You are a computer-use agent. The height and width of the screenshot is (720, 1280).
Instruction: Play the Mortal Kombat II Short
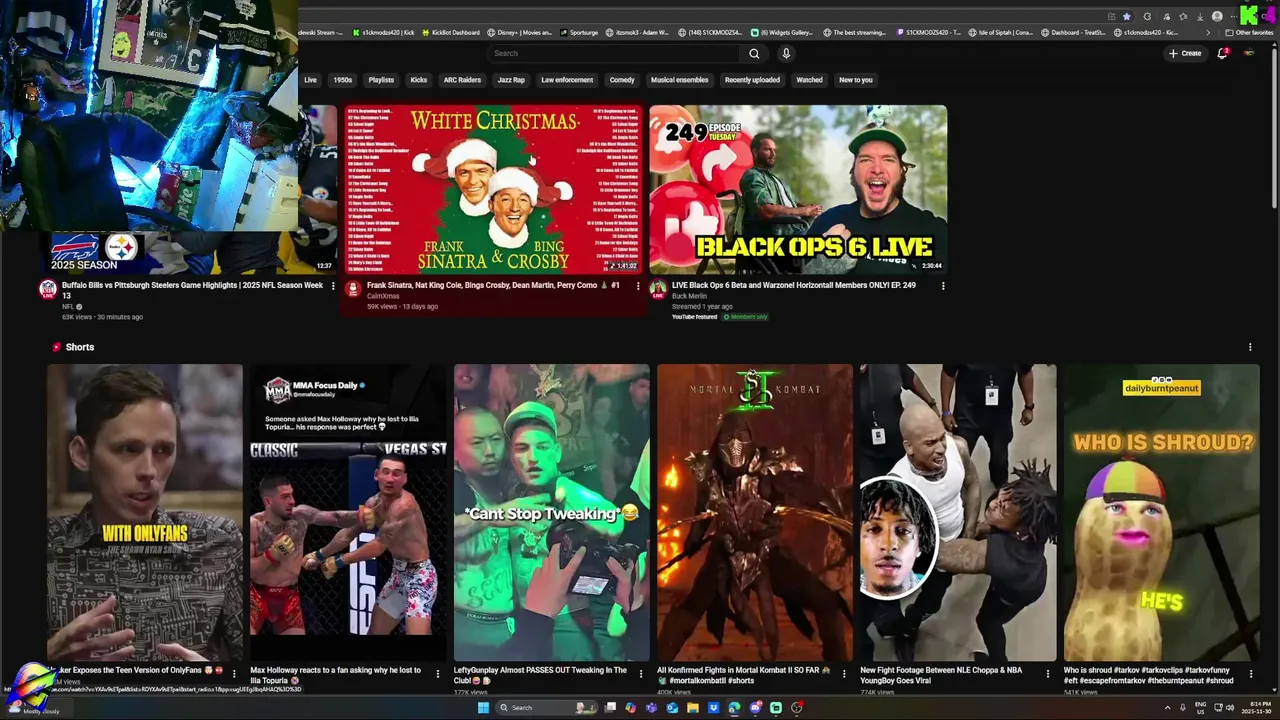pos(754,512)
